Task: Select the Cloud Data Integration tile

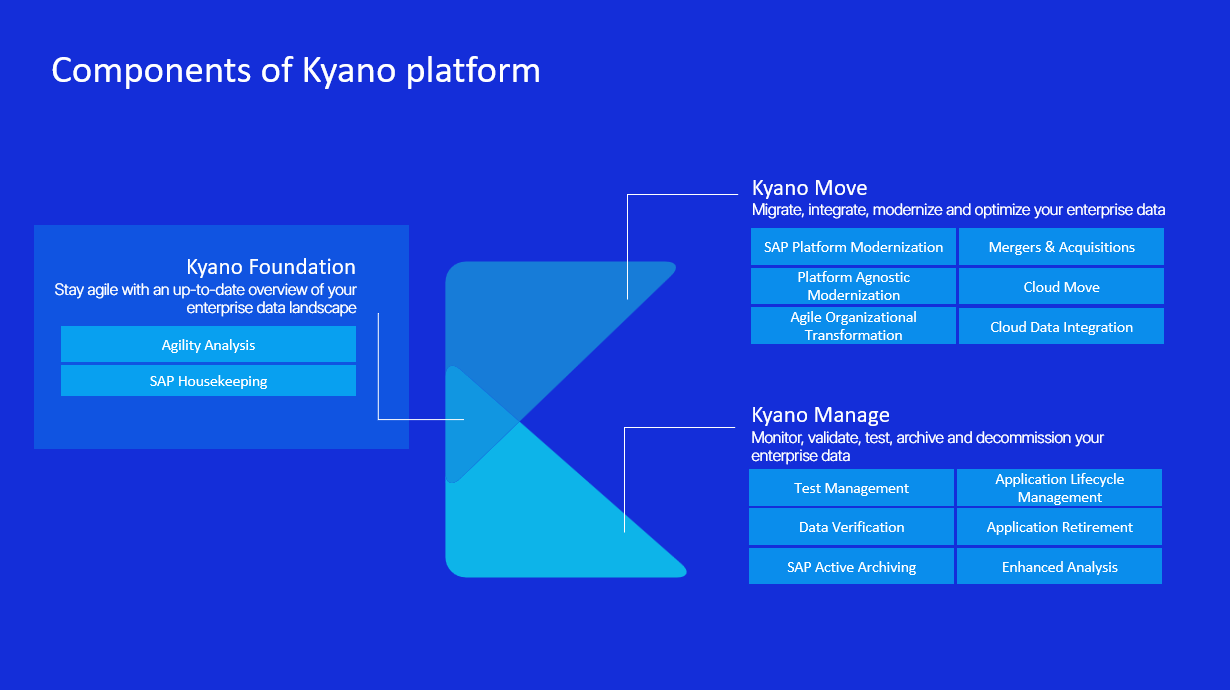Action: coord(1061,326)
